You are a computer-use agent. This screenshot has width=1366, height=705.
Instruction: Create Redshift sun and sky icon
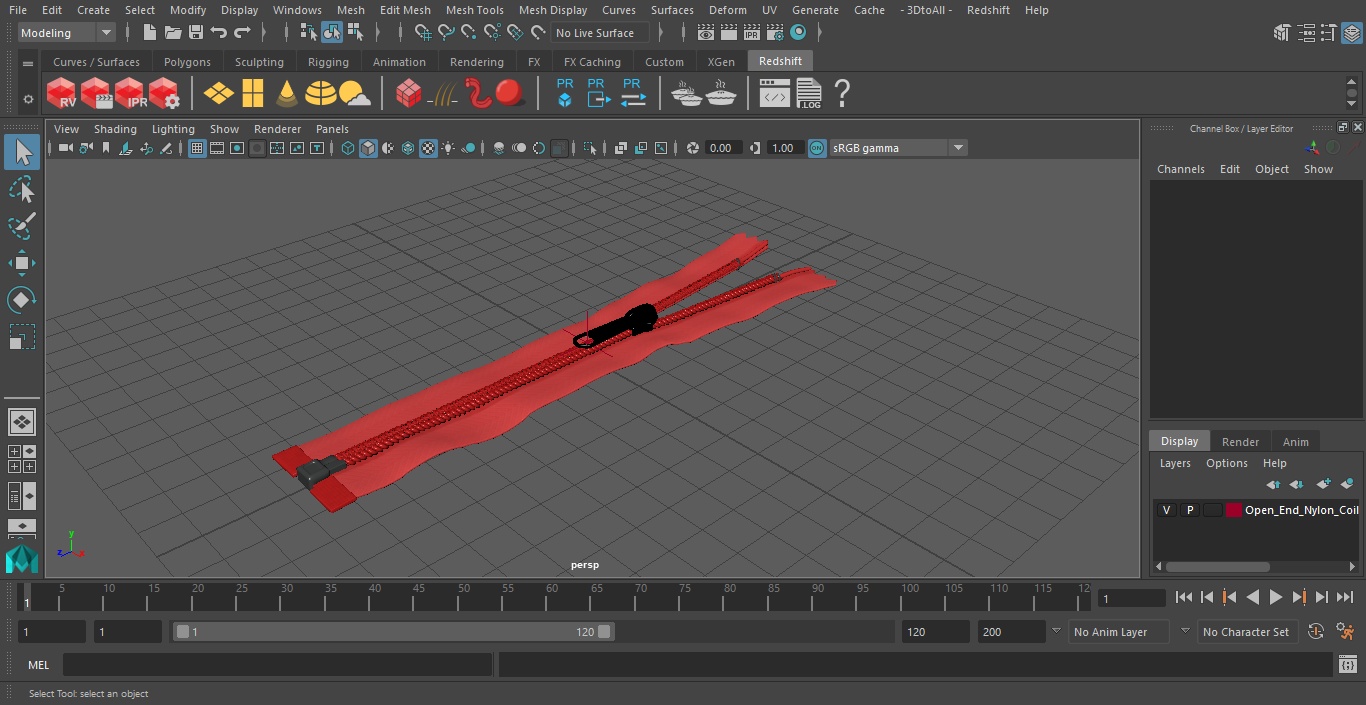355,94
